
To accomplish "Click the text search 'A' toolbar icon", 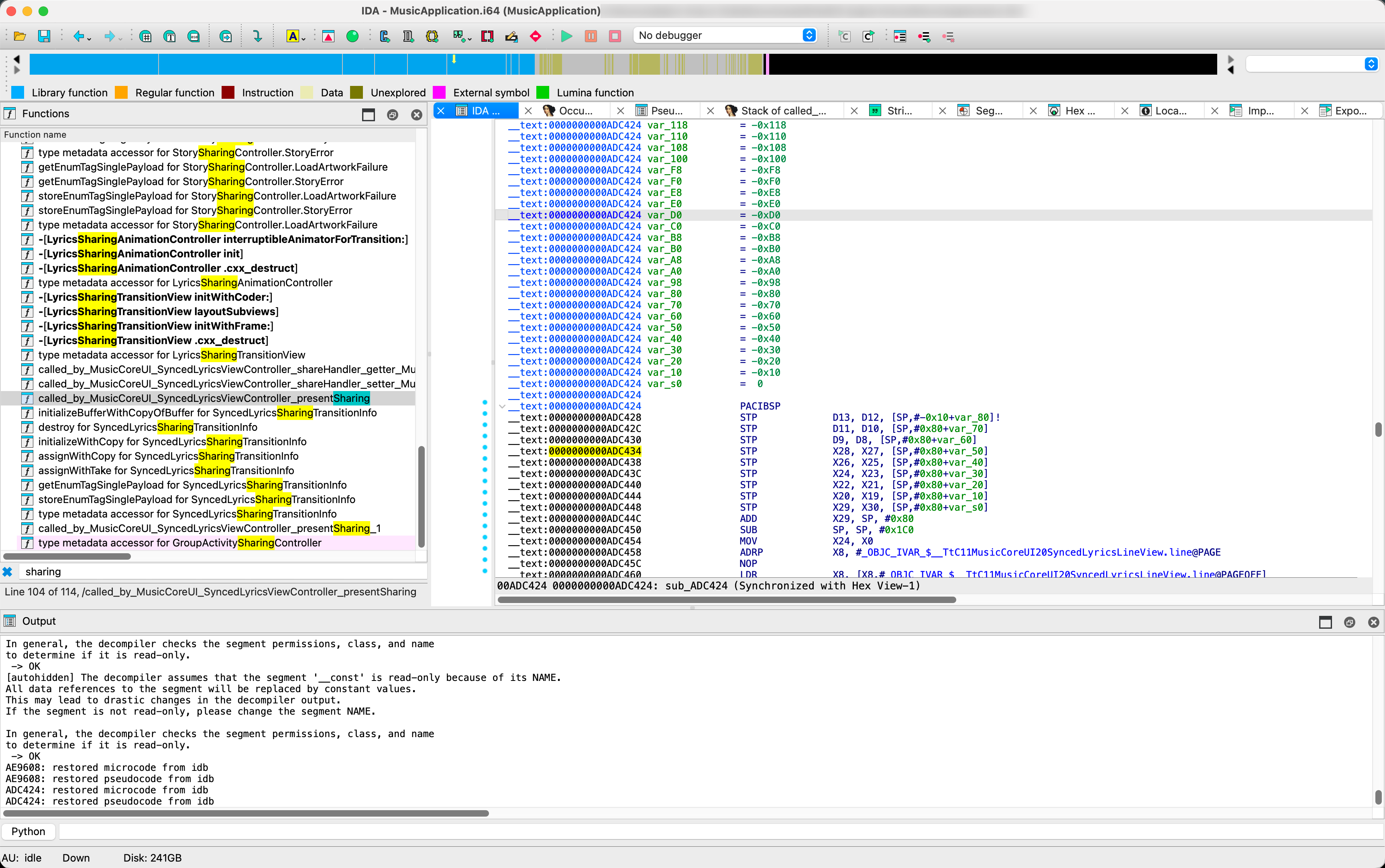I will tap(293, 36).
